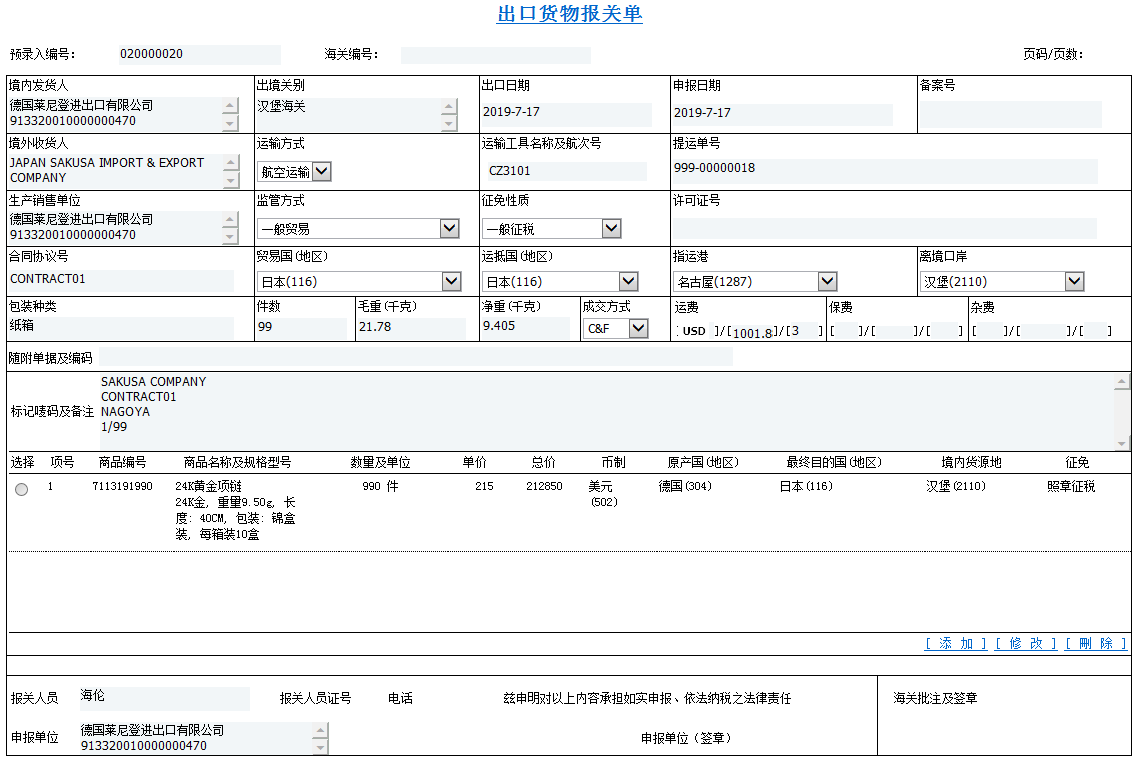
Task: Select the radio button for item 1
Action: (x=22, y=489)
